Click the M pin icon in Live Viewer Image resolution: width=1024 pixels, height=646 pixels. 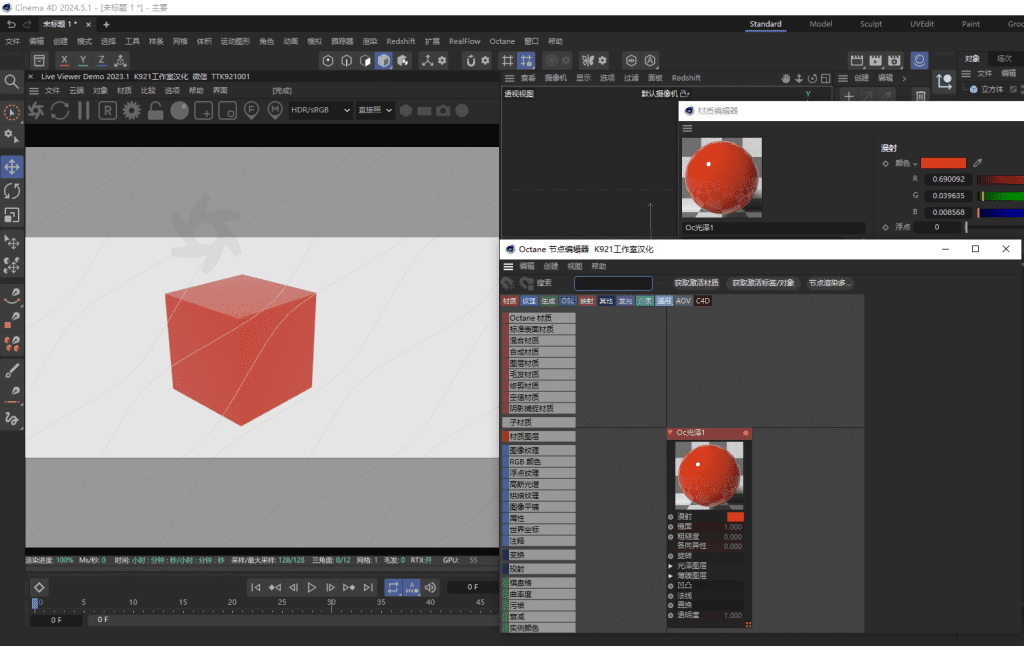pos(275,110)
